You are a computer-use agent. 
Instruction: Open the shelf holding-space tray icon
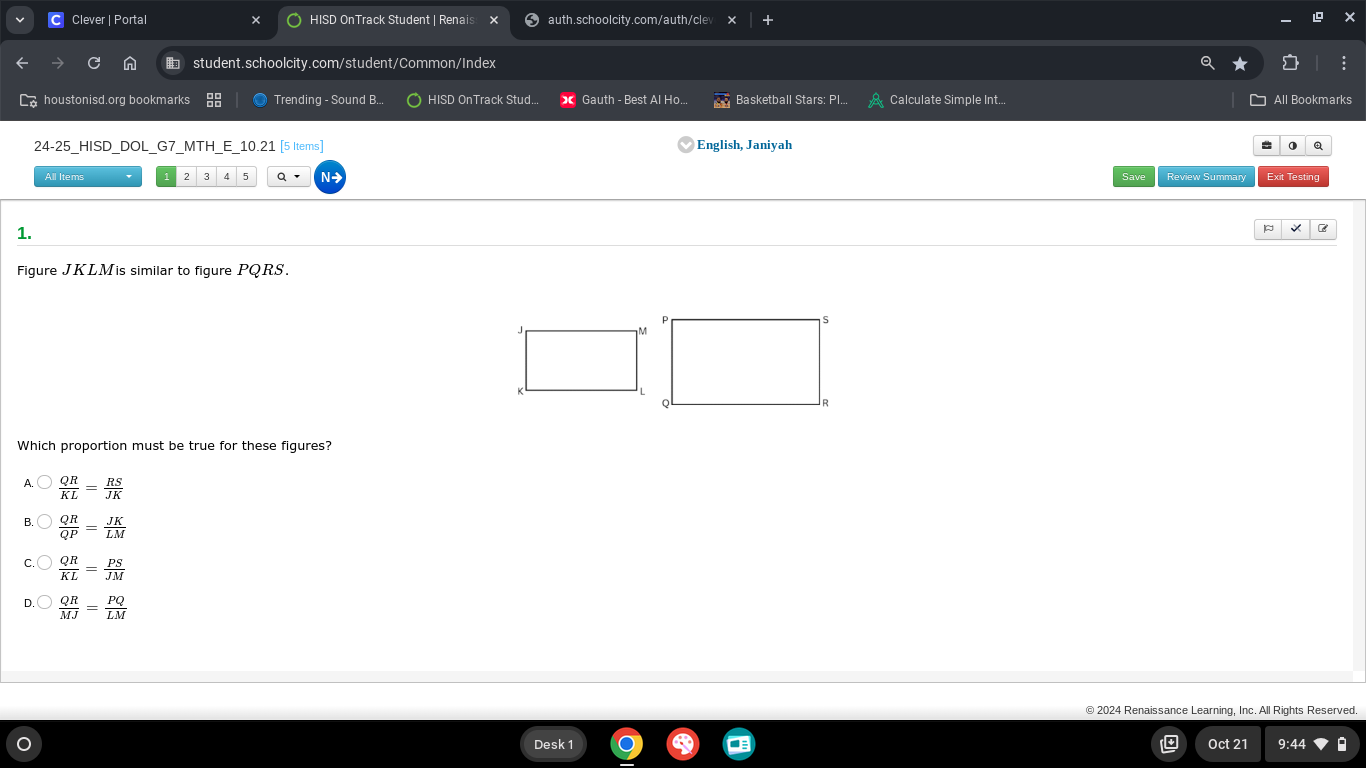pyautogui.click(x=1169, y=744)
